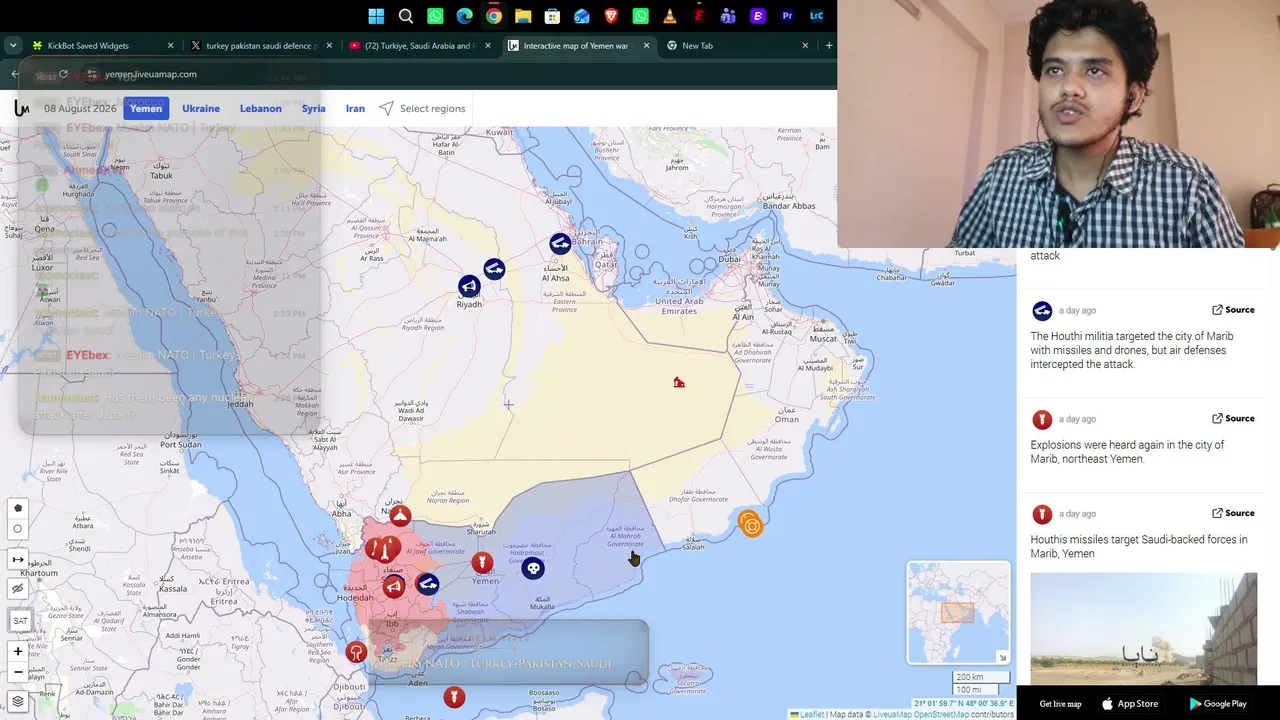Select the polygon draw tool on map
Screen dimensions: 1280x720
coord(18,508)
